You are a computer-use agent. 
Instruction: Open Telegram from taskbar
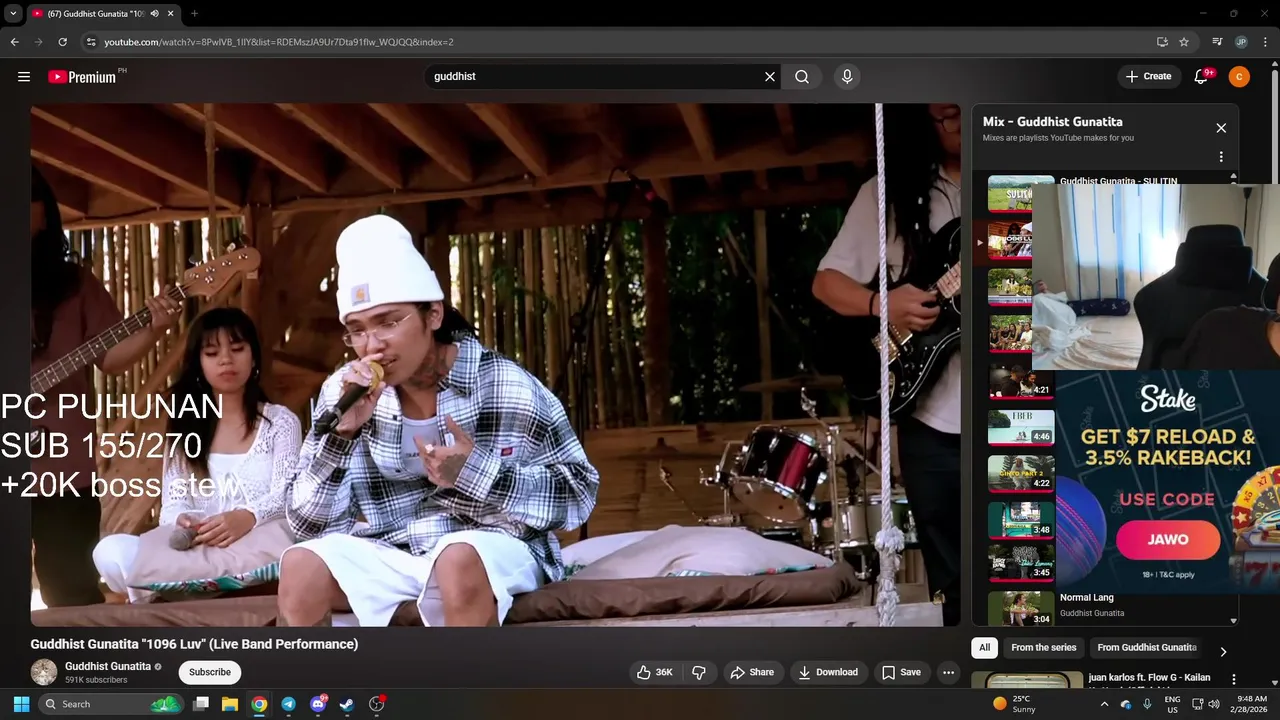pyautogui.click(x=288, y=704)
